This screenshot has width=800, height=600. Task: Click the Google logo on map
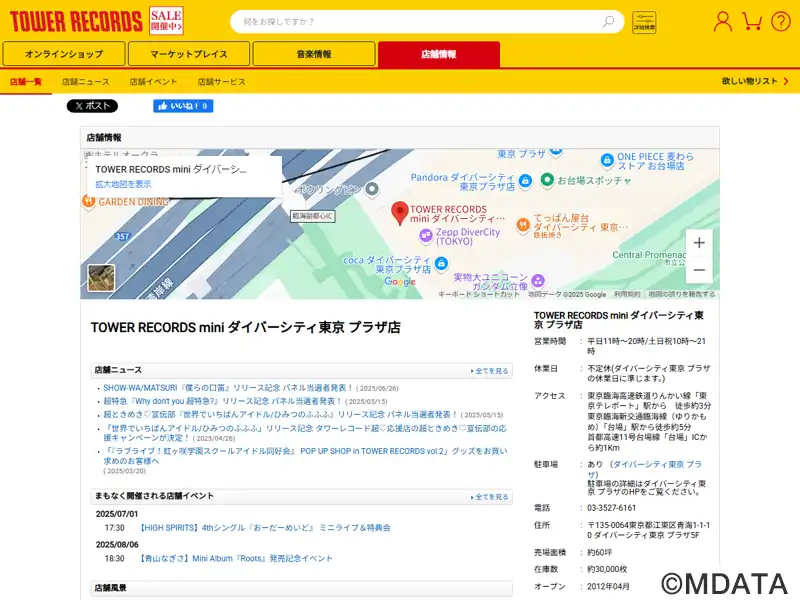(400, 282)
